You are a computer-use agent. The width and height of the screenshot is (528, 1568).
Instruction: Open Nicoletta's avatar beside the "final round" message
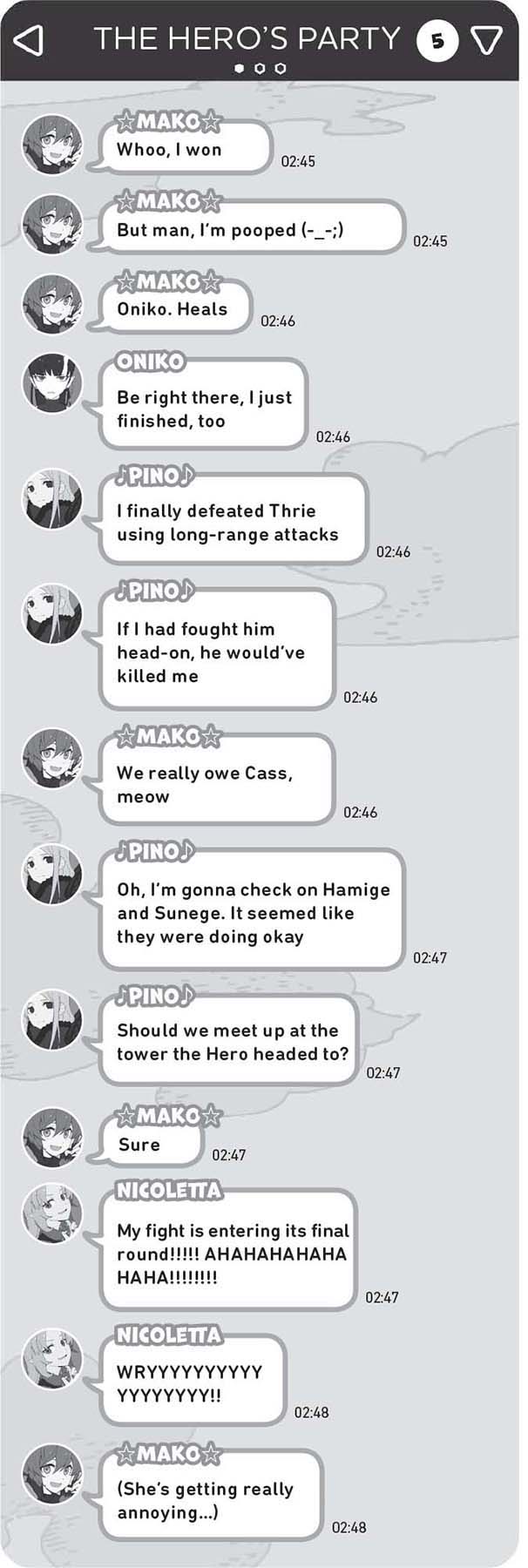pyautogui.click(x=52, y=1214)
